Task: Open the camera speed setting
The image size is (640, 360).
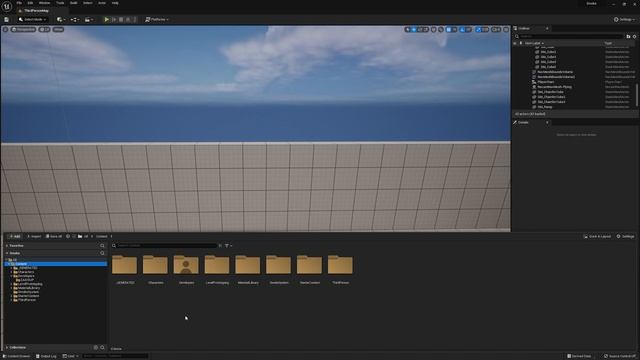Action: (496, 29)
